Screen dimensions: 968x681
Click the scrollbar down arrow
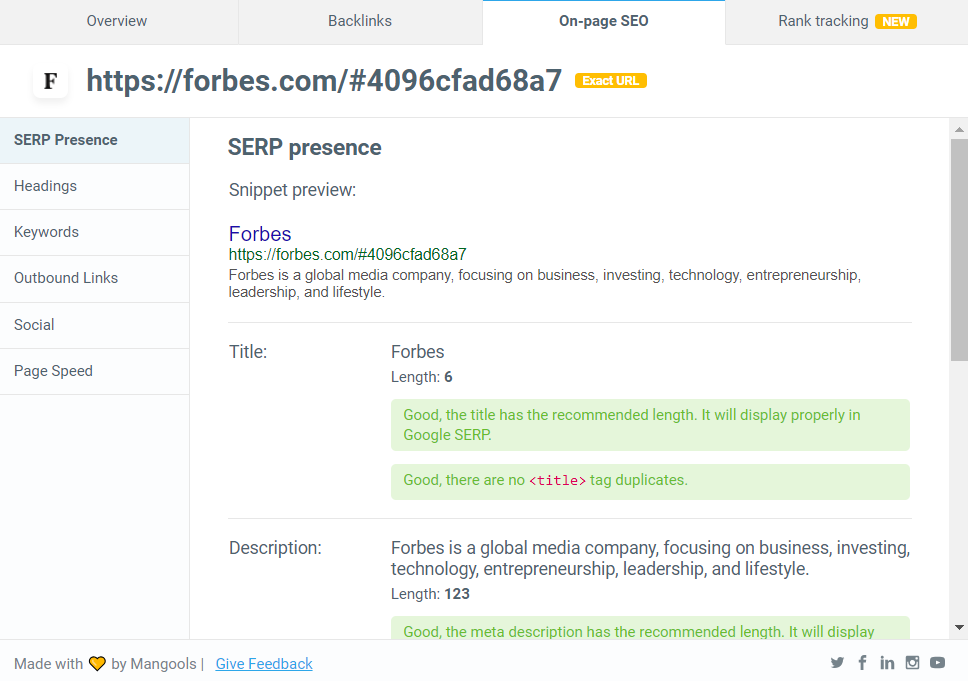[959, 628]
